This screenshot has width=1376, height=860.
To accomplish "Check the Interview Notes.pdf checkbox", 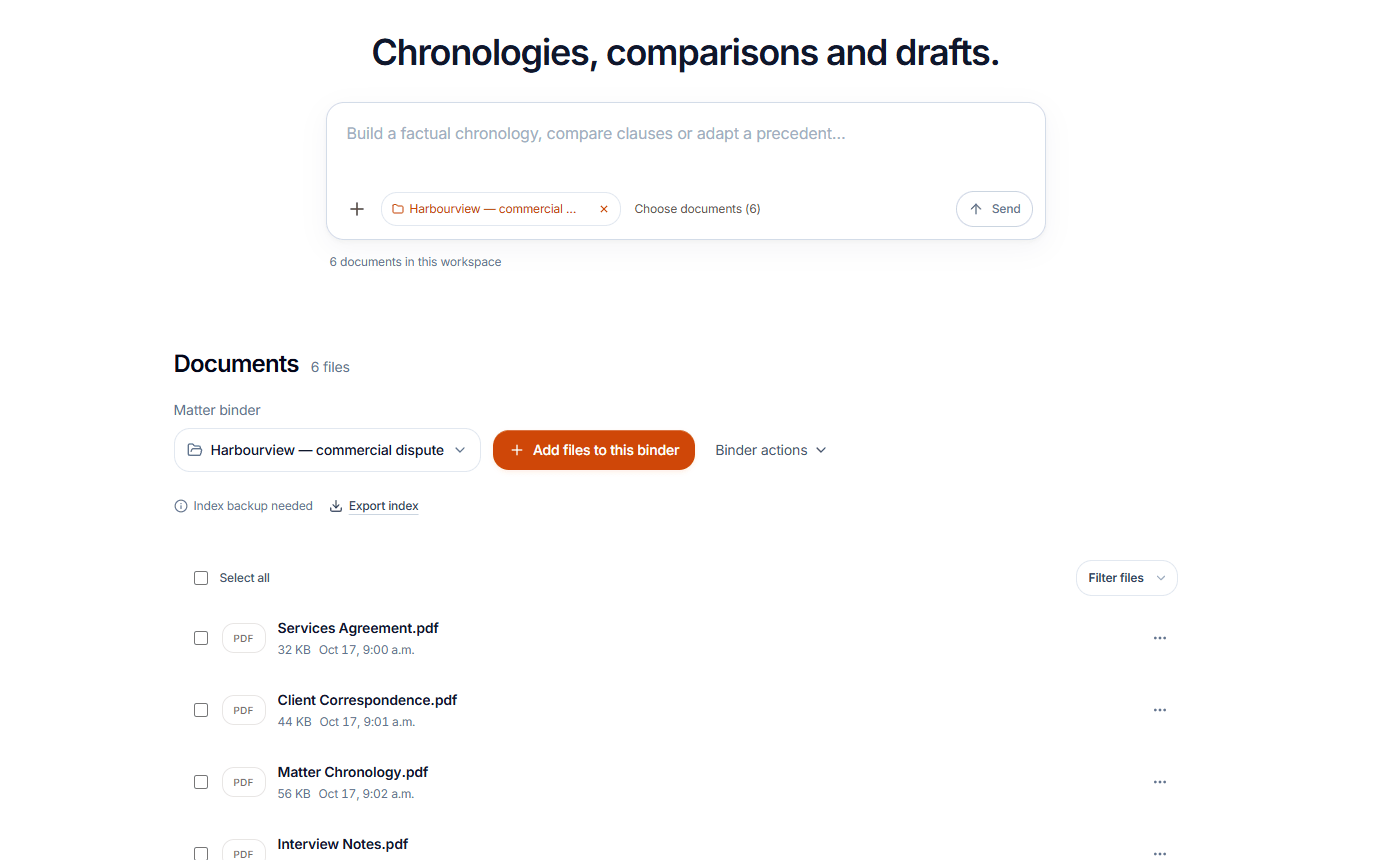I will pos(201,853).
